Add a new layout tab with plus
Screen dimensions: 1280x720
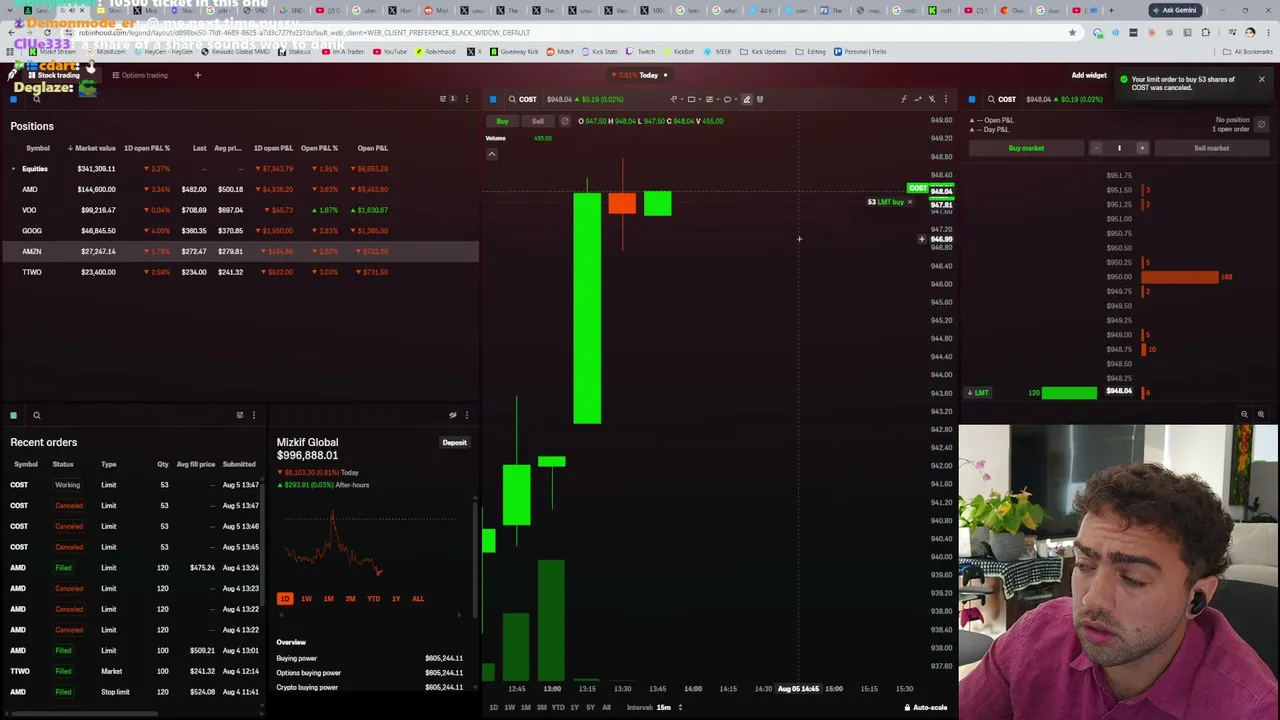(197, 75)
